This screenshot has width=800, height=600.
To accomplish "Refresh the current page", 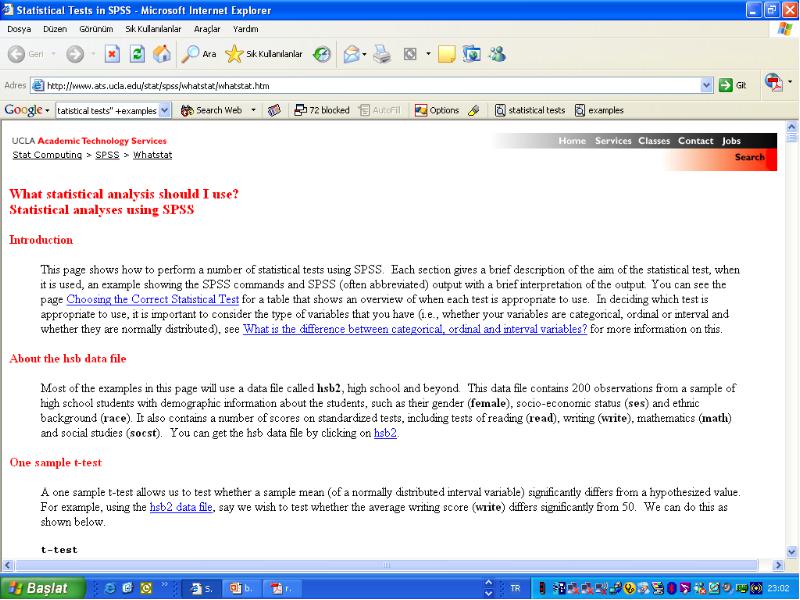I will pyautogui.click(x=137, y=54).
